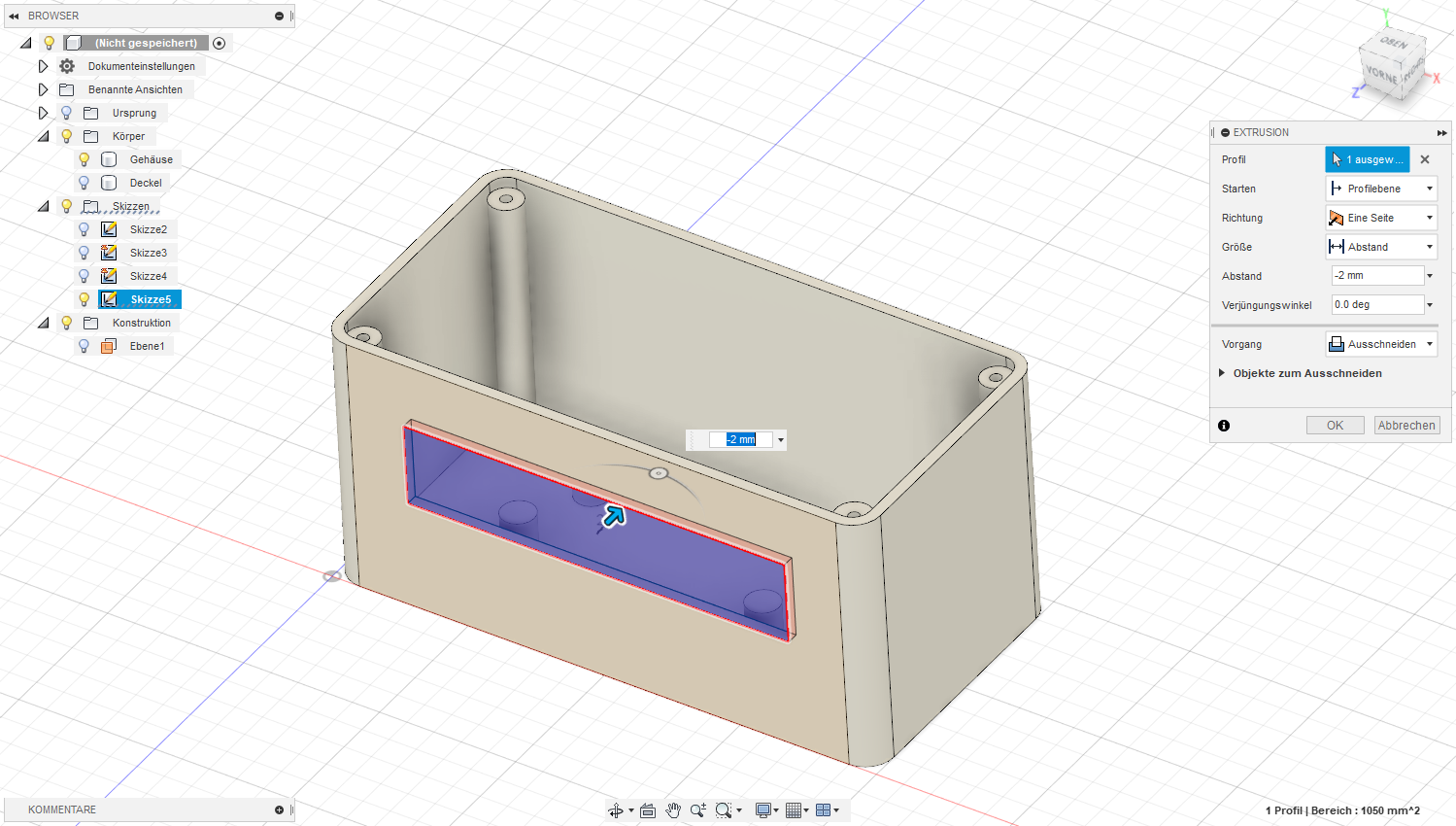Collapse the Extrusion dialog with double arrows

[1441, 133]
